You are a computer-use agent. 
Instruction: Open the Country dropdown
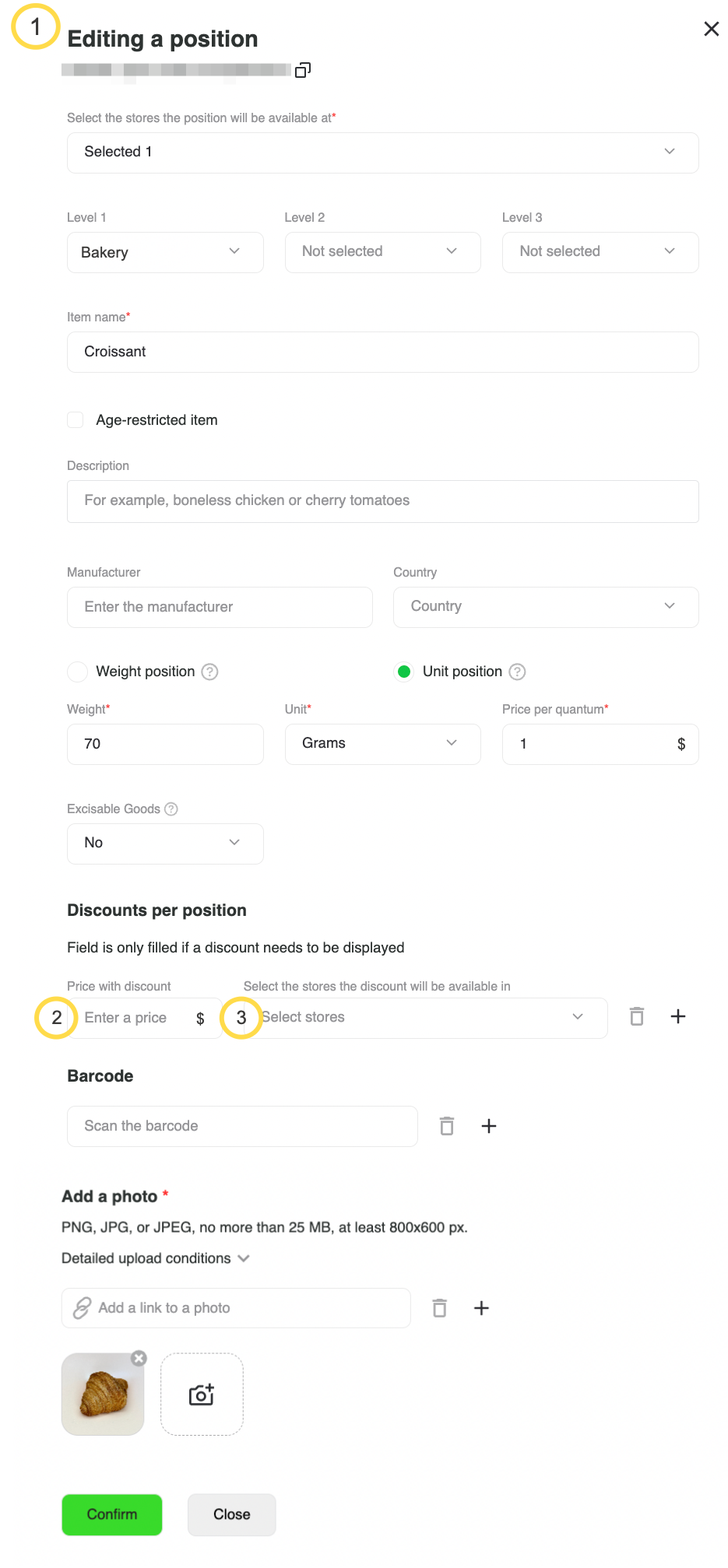[545, 607]
